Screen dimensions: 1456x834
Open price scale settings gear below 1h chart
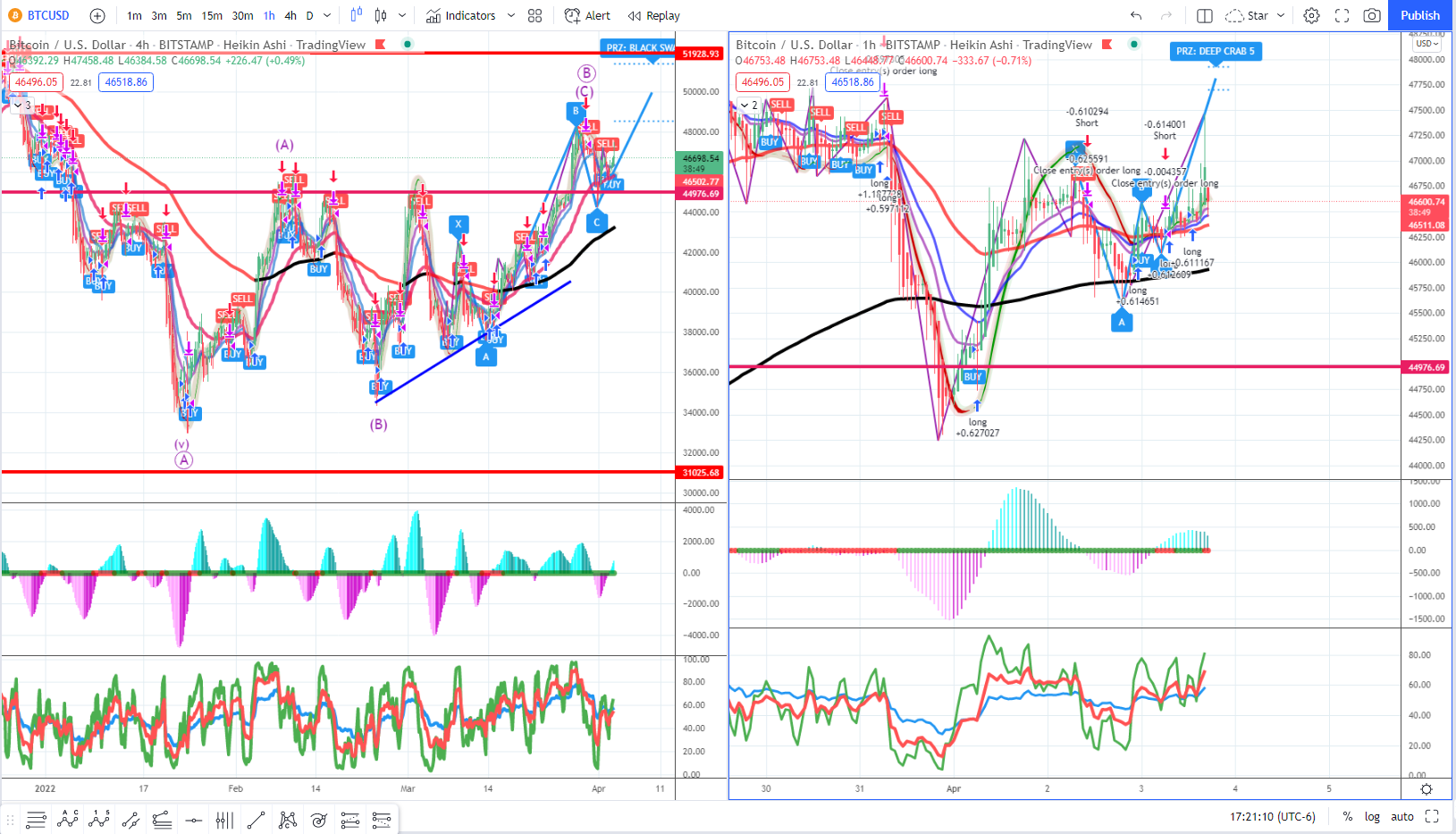click(x=1427, y=789)
